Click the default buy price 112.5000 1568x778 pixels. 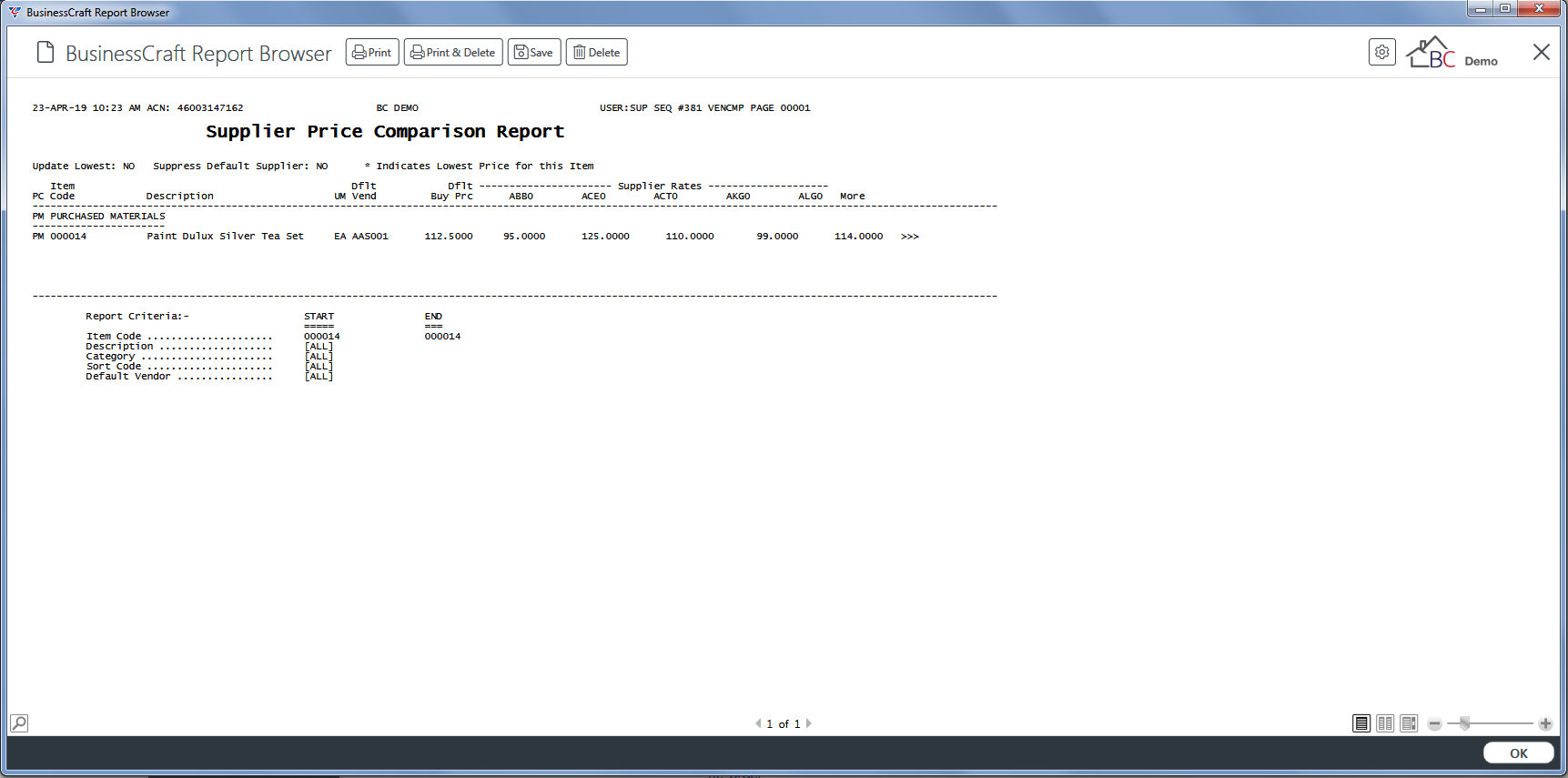(x=449, y=237)
